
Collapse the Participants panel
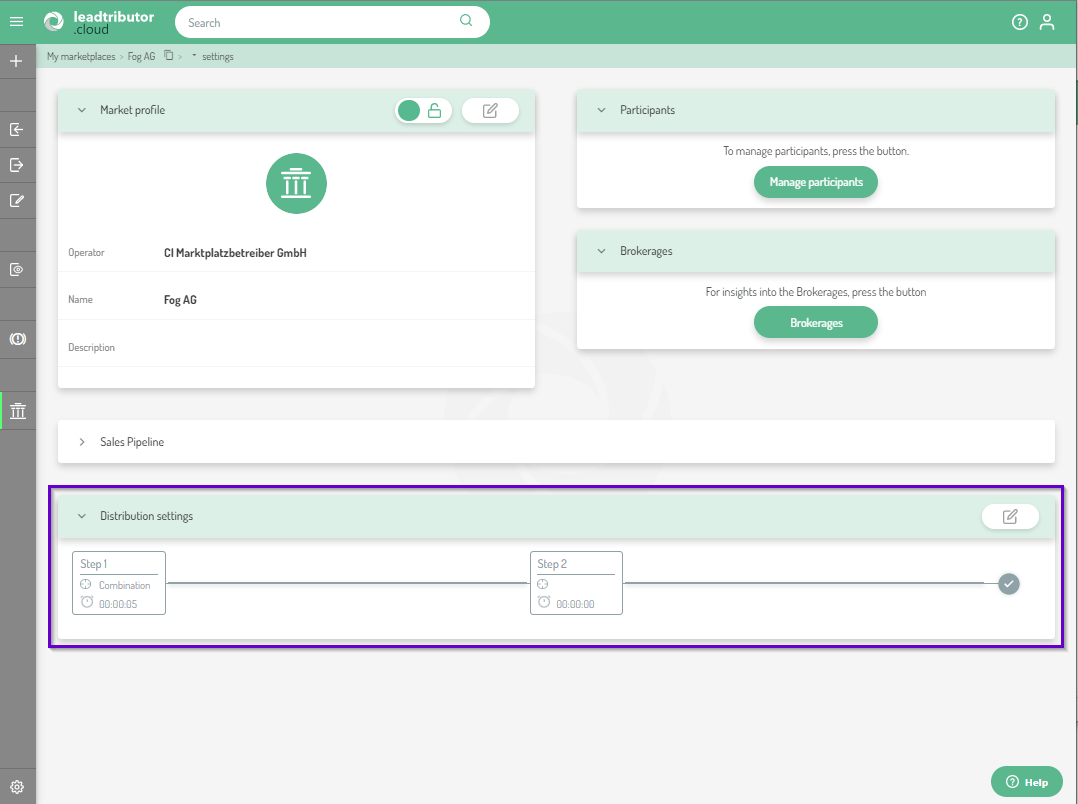click(601, 110)
